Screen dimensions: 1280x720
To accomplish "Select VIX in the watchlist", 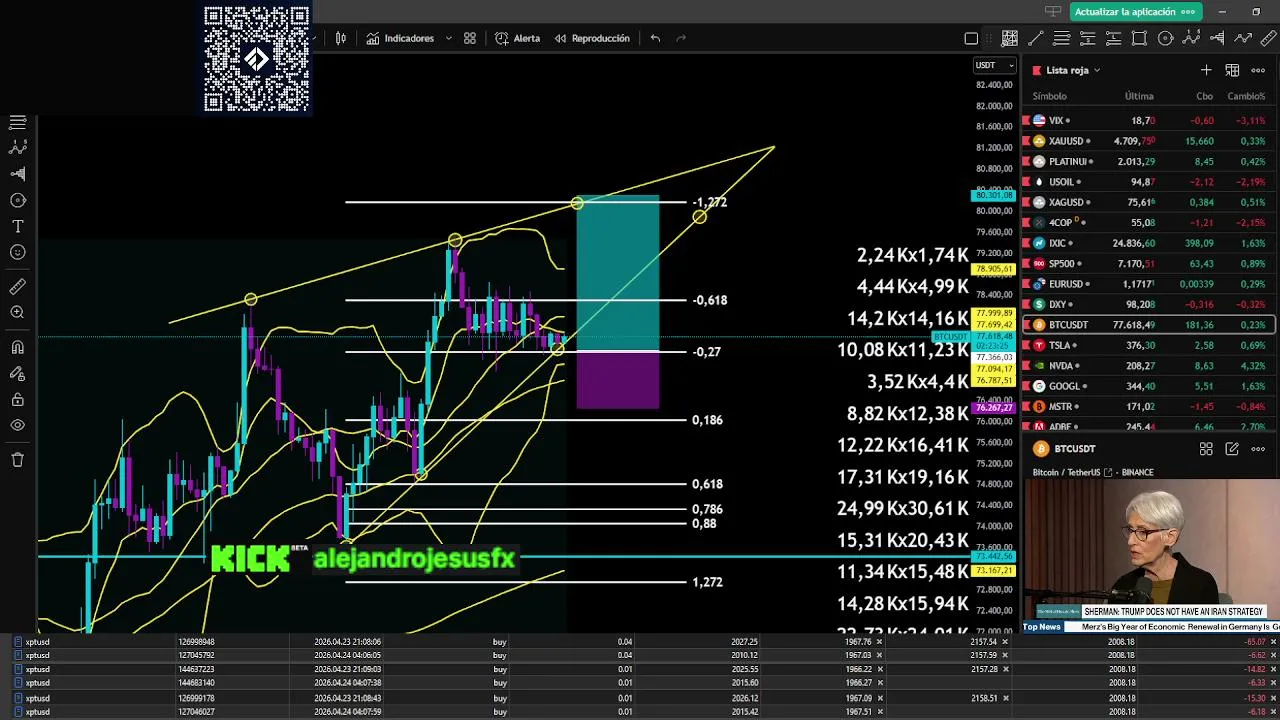I will coord(1148,120).
